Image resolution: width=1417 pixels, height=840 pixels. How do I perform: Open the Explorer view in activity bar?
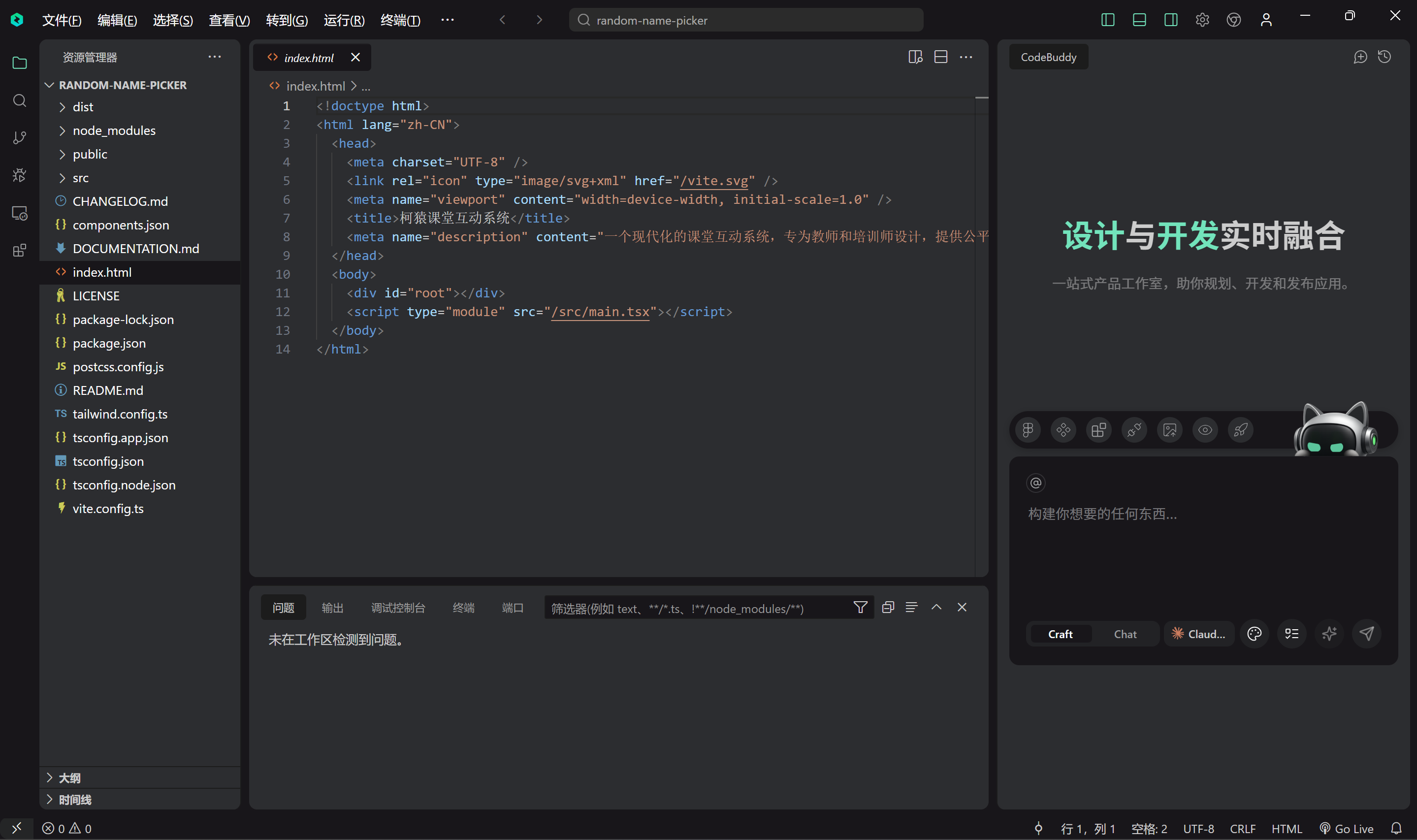coord(19,63)
